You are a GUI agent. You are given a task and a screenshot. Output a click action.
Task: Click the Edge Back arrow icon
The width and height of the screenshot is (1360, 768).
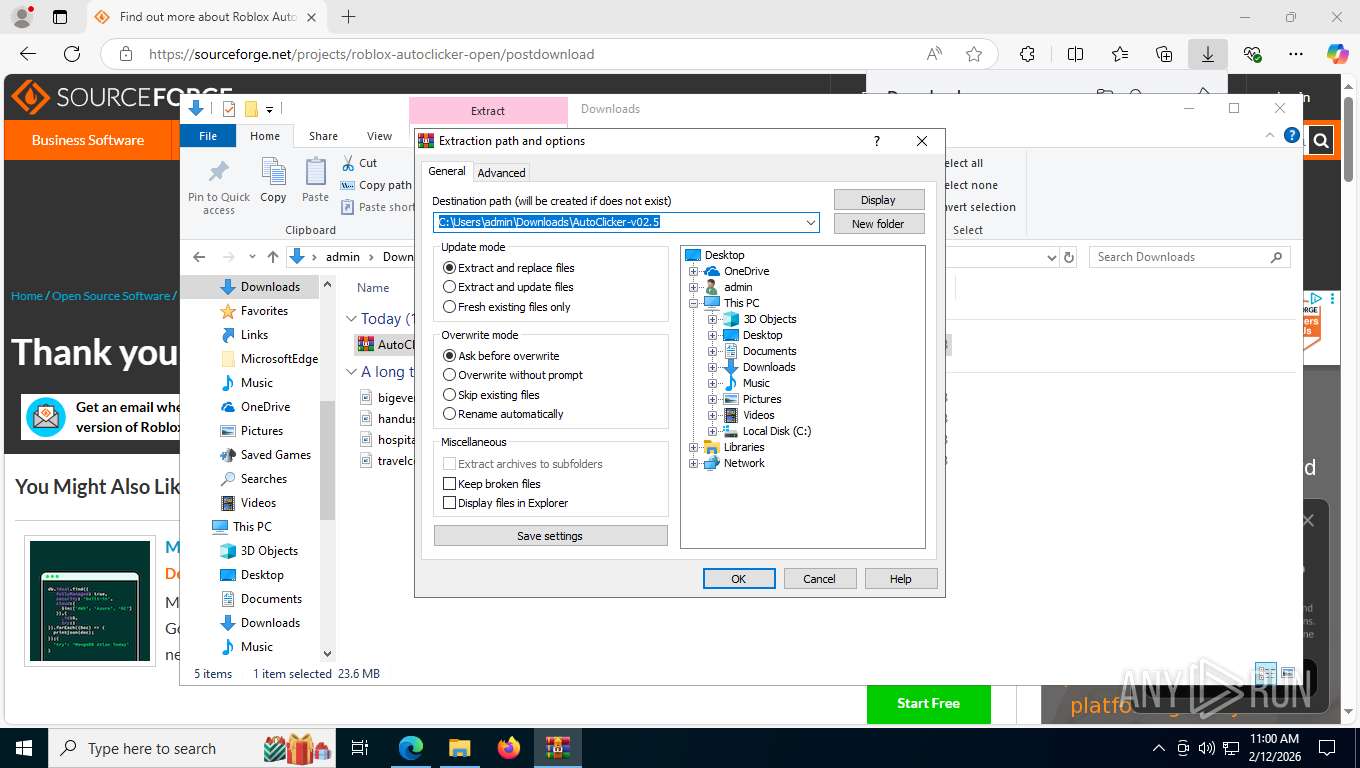(x=28, y=54)
